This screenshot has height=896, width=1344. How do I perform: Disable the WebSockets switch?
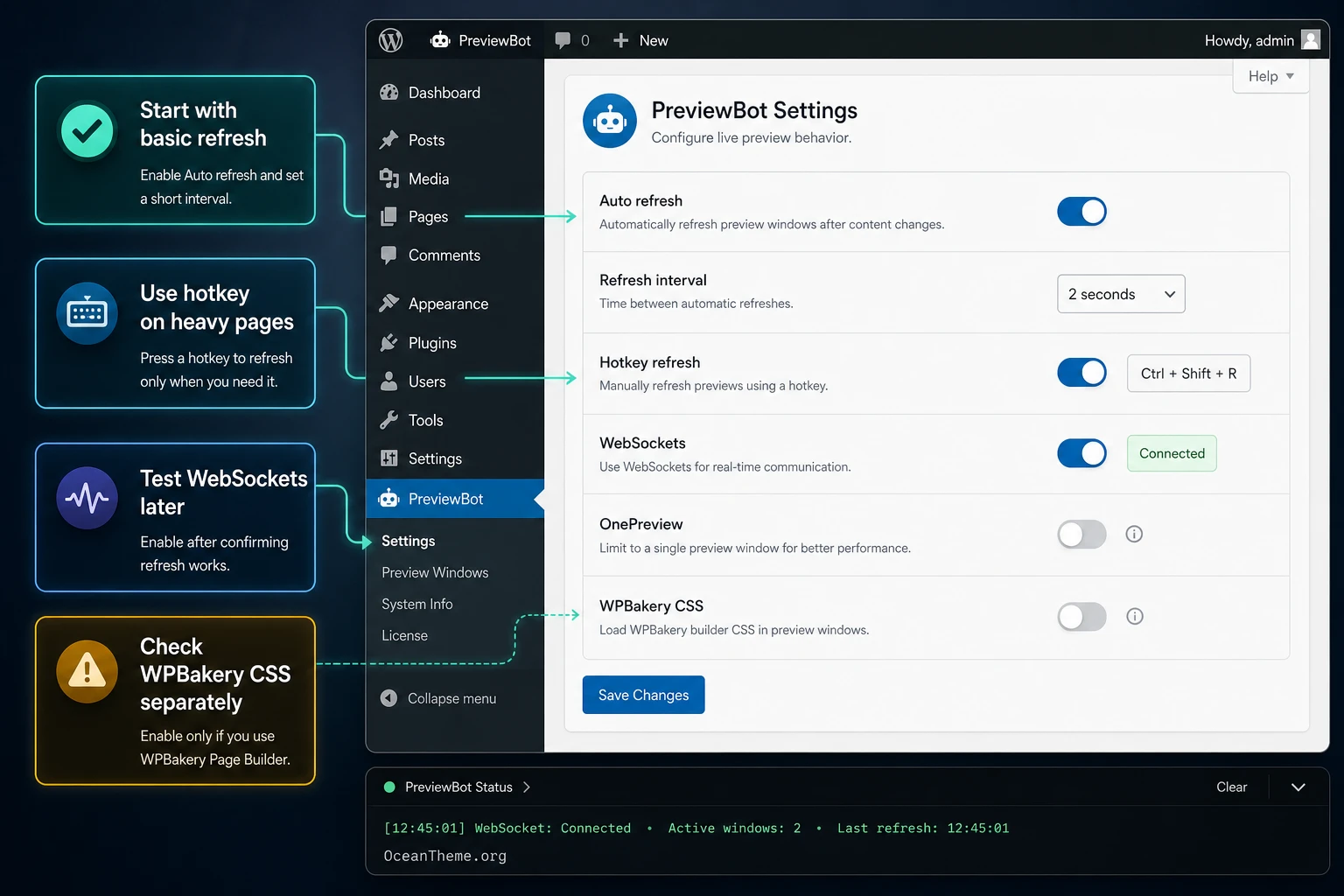point(1081,453)
